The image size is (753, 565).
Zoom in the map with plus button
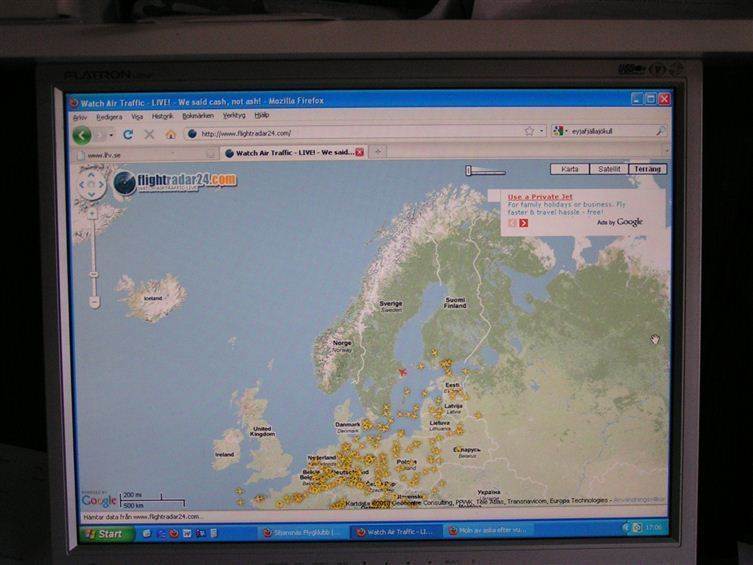[92, 213]
